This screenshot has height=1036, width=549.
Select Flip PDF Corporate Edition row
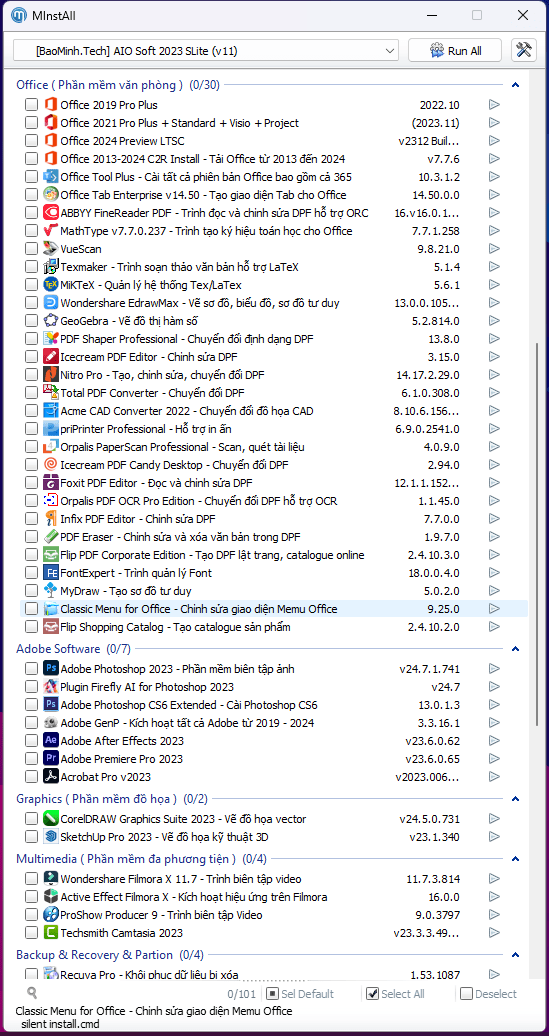pyautogui.click(x=212, y=555)
